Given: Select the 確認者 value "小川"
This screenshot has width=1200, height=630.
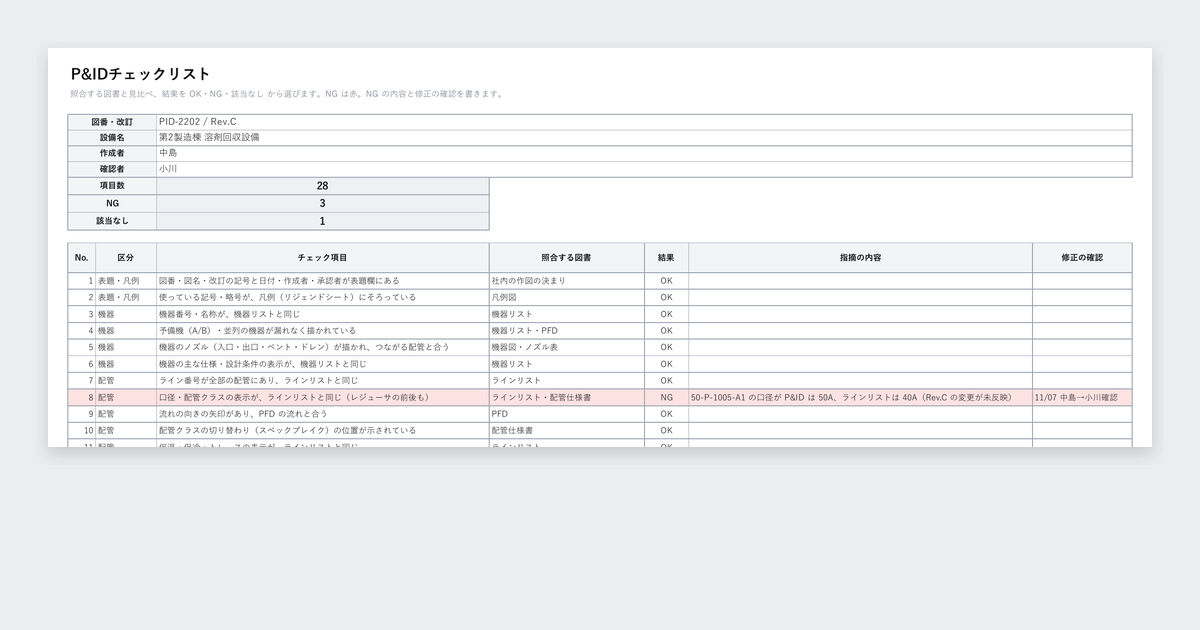Looking at the screenshot, I should (644, 170).
